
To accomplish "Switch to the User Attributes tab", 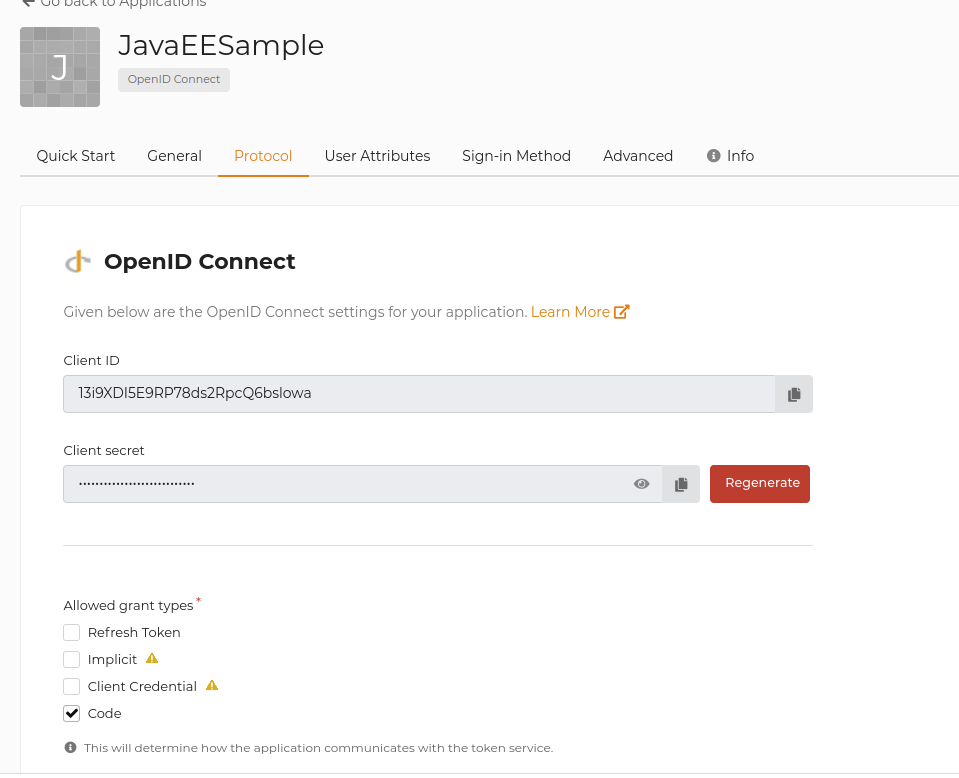I will (x=377, y=155).
